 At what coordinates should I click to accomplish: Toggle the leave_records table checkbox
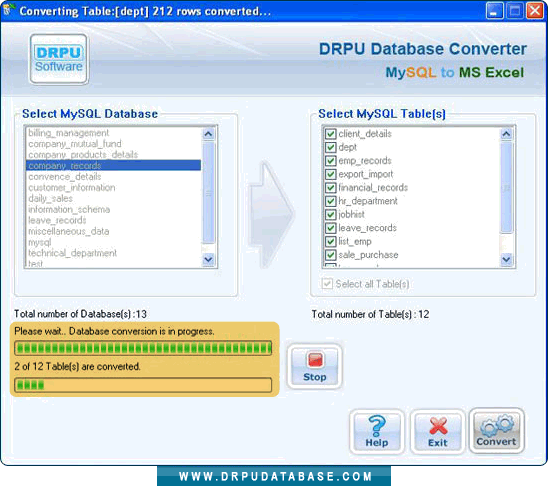[331, 228]
